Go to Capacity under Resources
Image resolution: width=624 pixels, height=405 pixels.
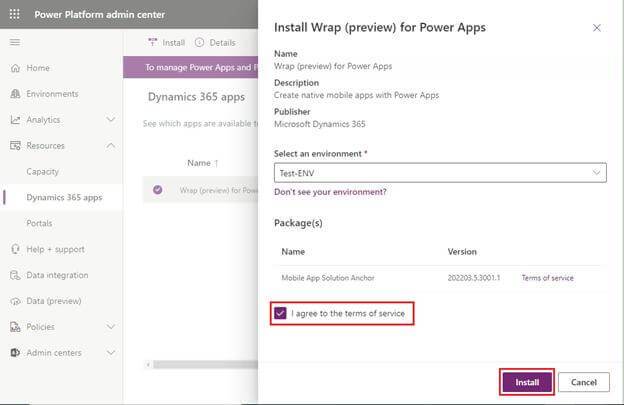[43, 172]
